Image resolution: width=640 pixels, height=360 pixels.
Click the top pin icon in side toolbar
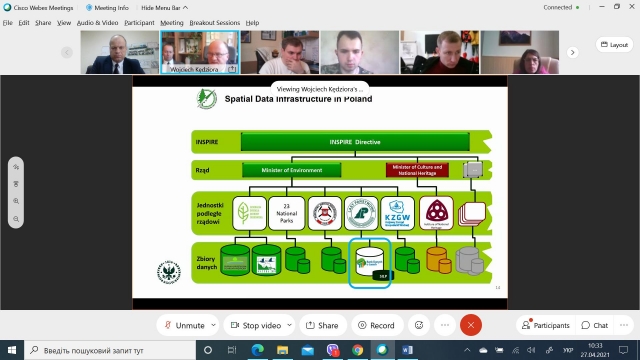click(x=16, y=167)
